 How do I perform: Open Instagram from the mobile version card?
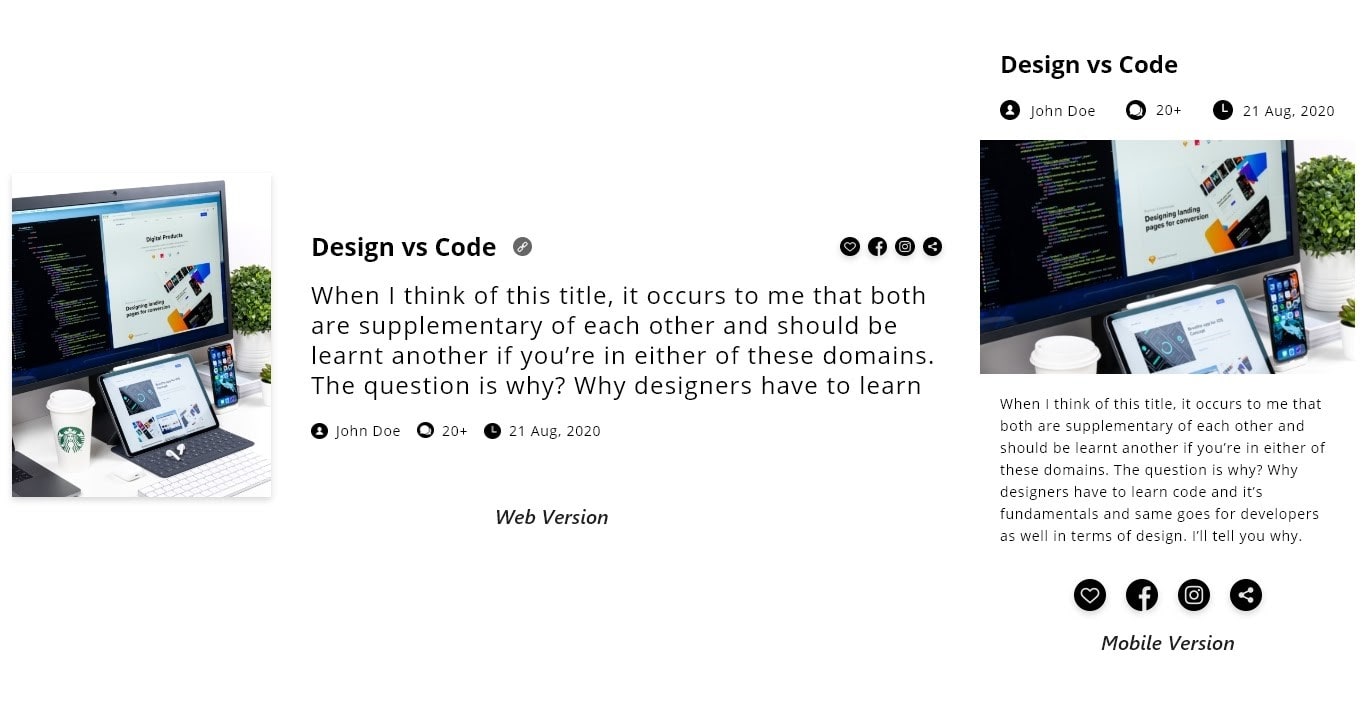tap(1194, 595)
